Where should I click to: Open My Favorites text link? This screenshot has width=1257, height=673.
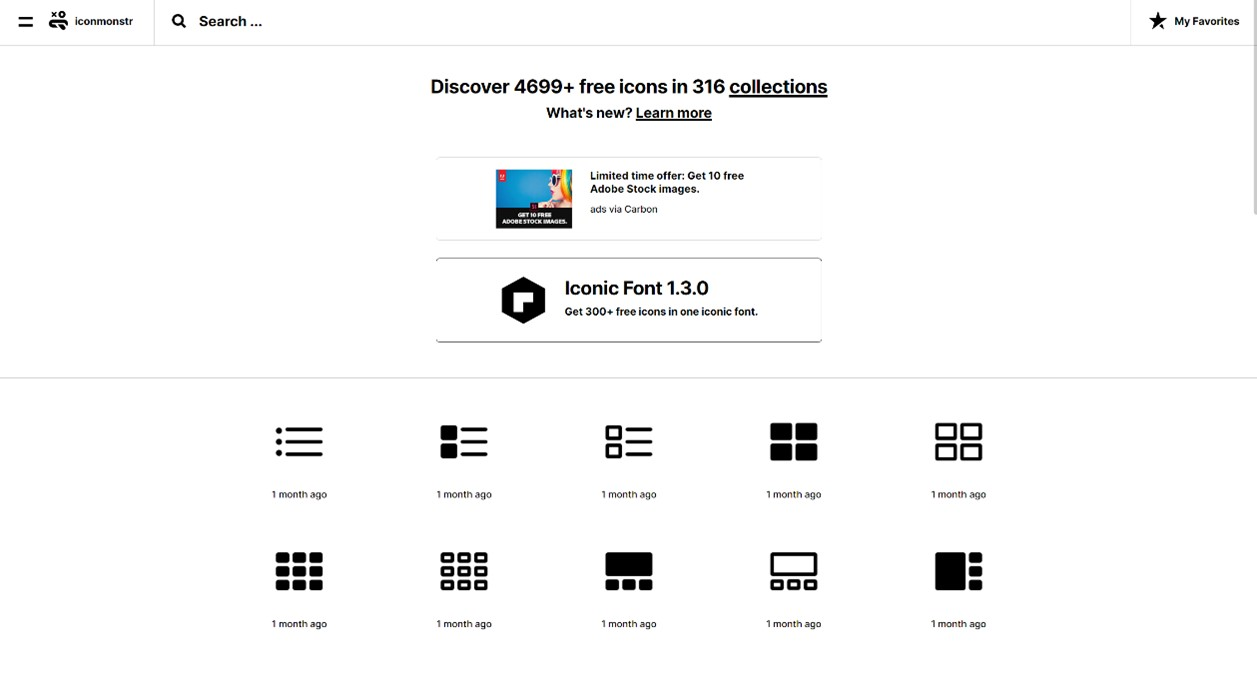pyautogui.click(x=1206, y=21)
